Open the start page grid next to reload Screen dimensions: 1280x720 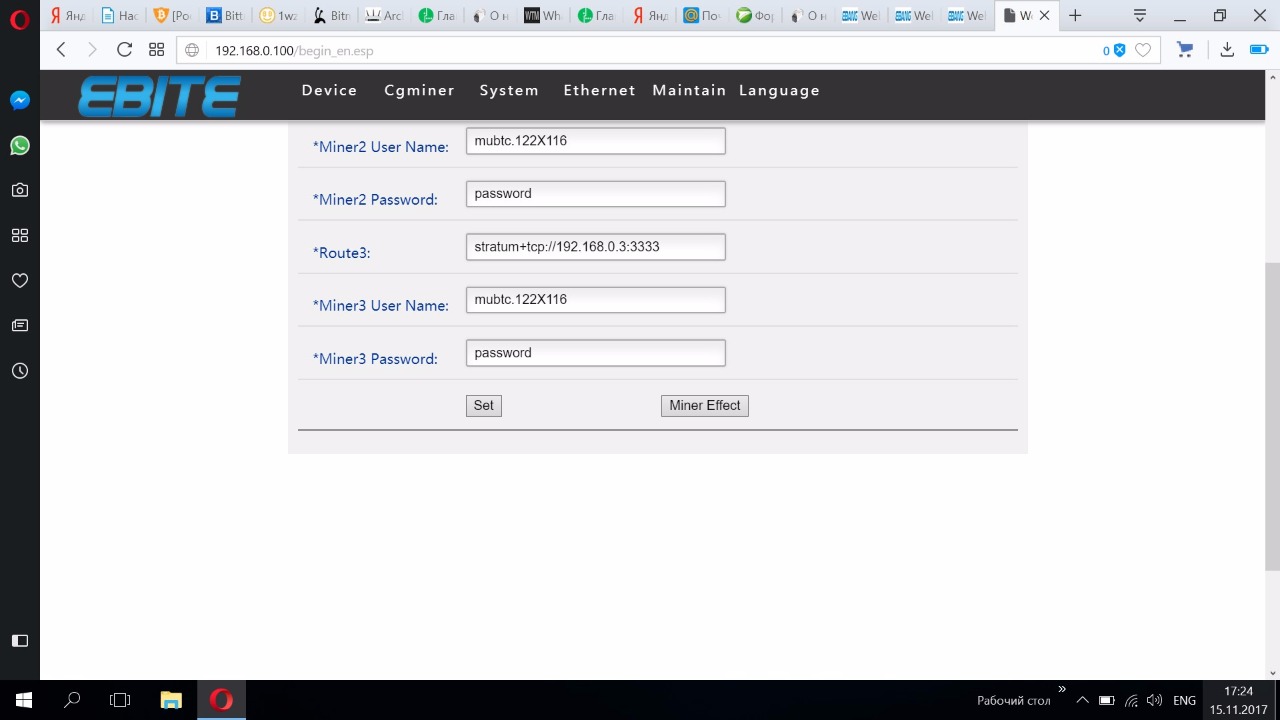click(x=156, y=50)
